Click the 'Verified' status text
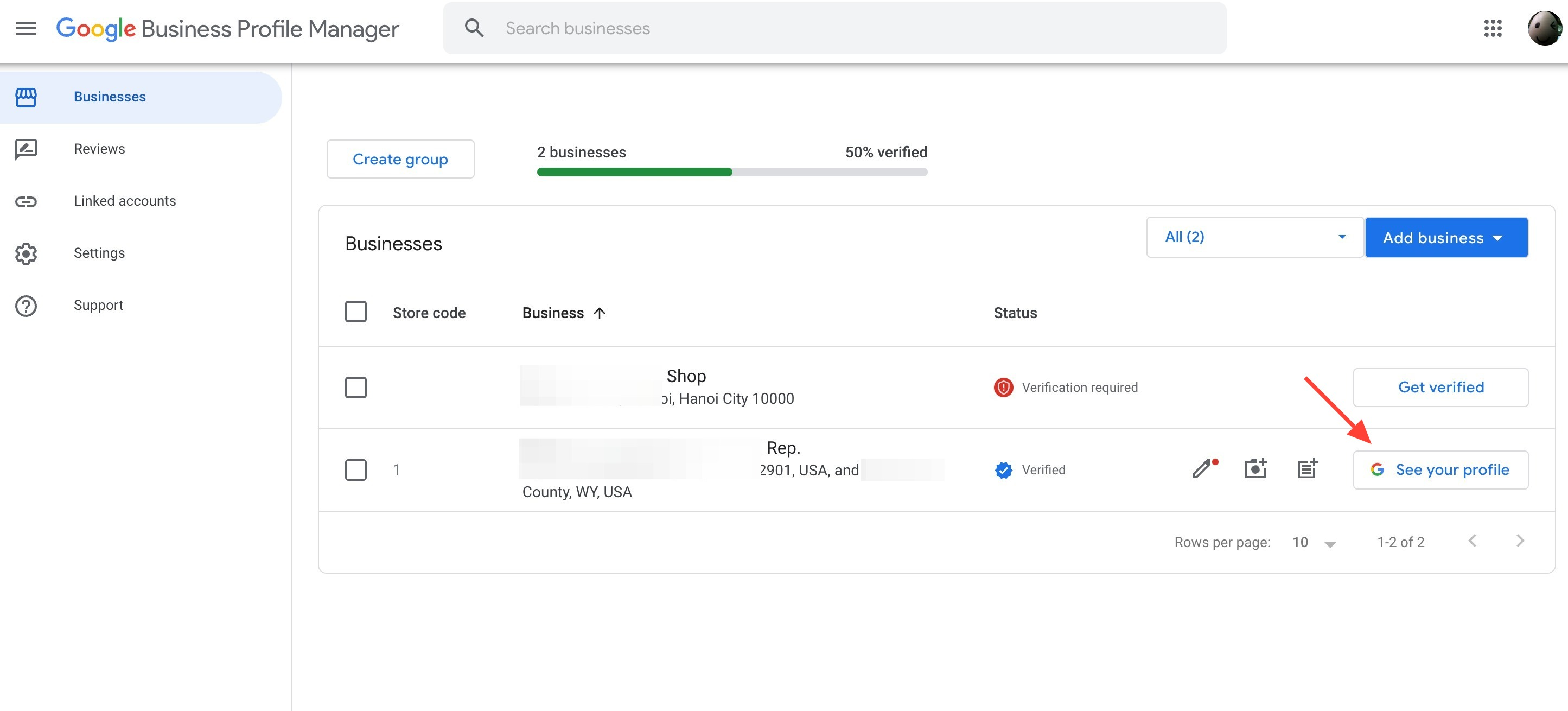Viewport: 1568px width, 711px height. point(1043,470)
